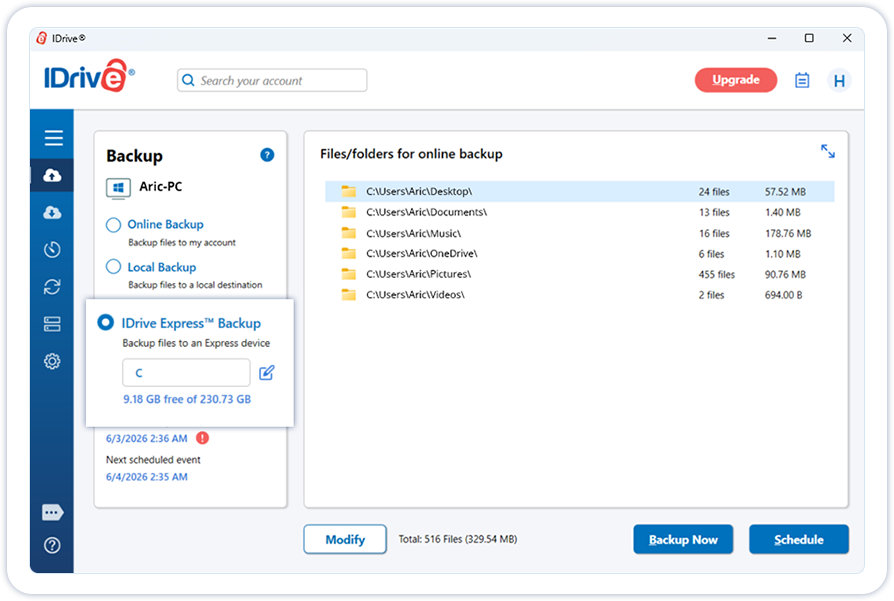Click the Desktop folder icon

point(348,191)
